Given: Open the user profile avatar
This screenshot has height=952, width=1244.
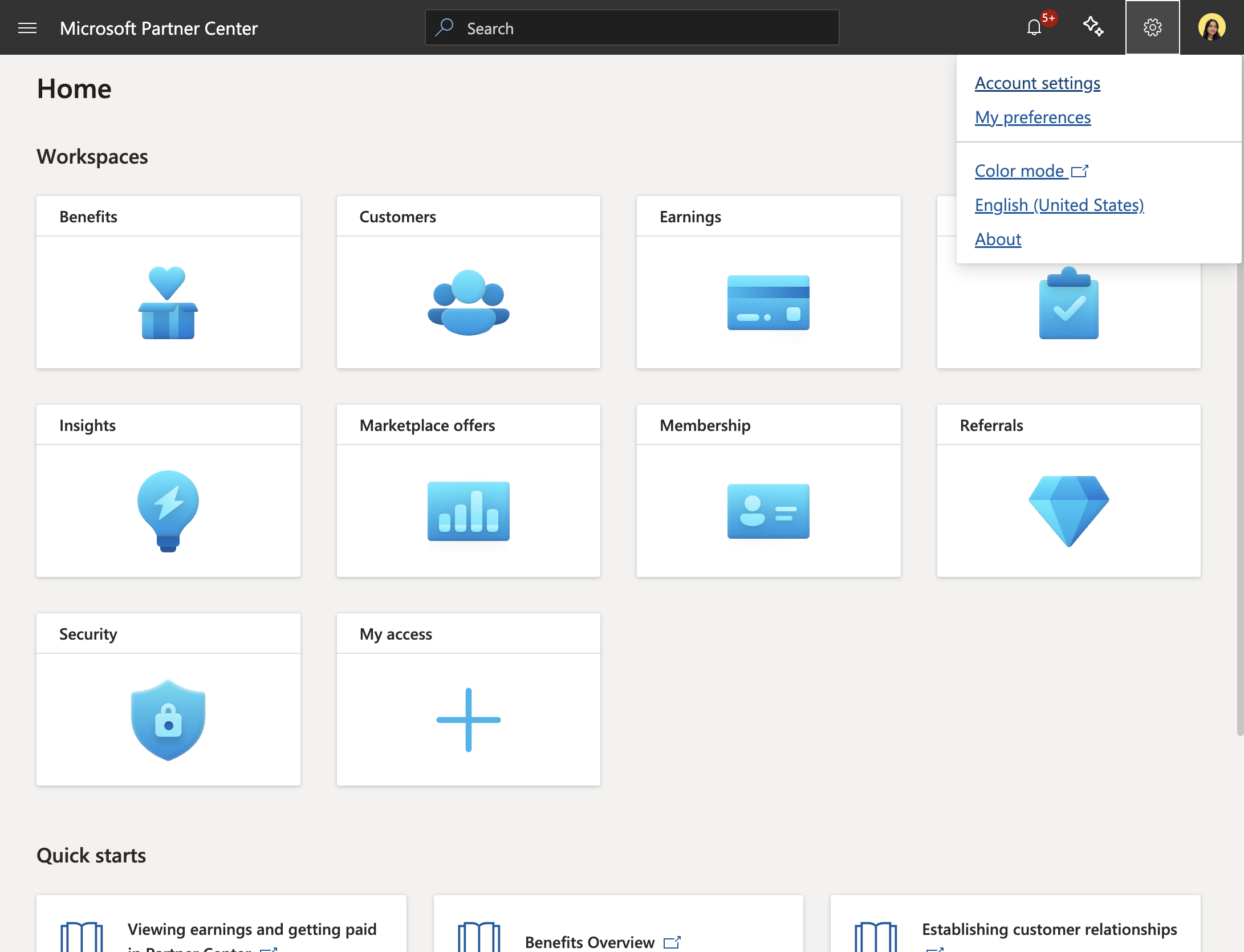Looking at the screenshot, I should pos(1212,27).
